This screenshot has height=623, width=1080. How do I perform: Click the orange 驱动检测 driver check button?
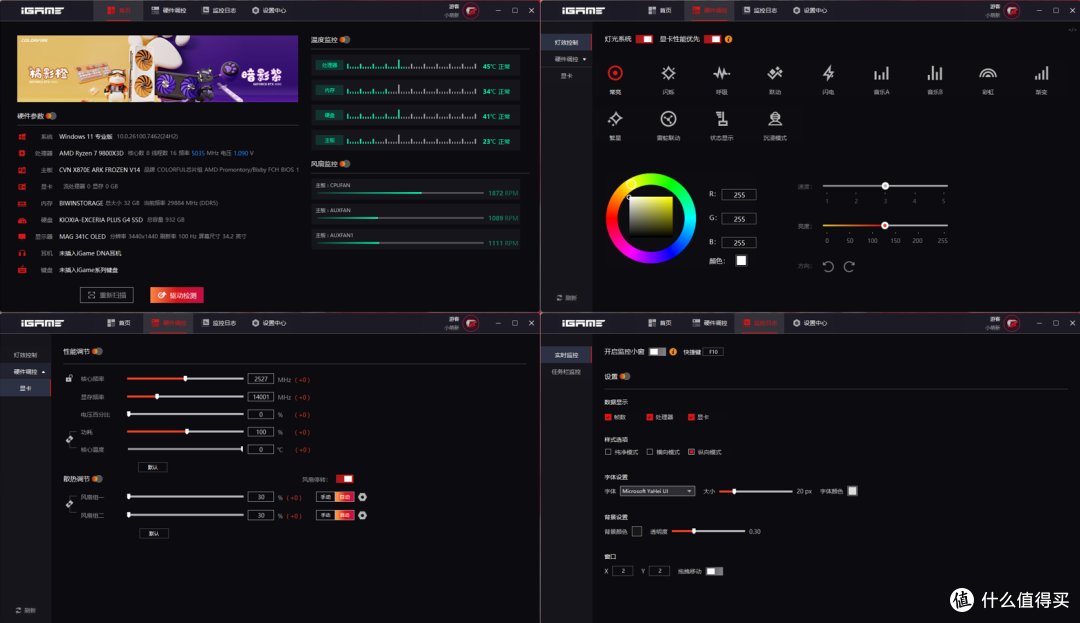click(177, 295)
